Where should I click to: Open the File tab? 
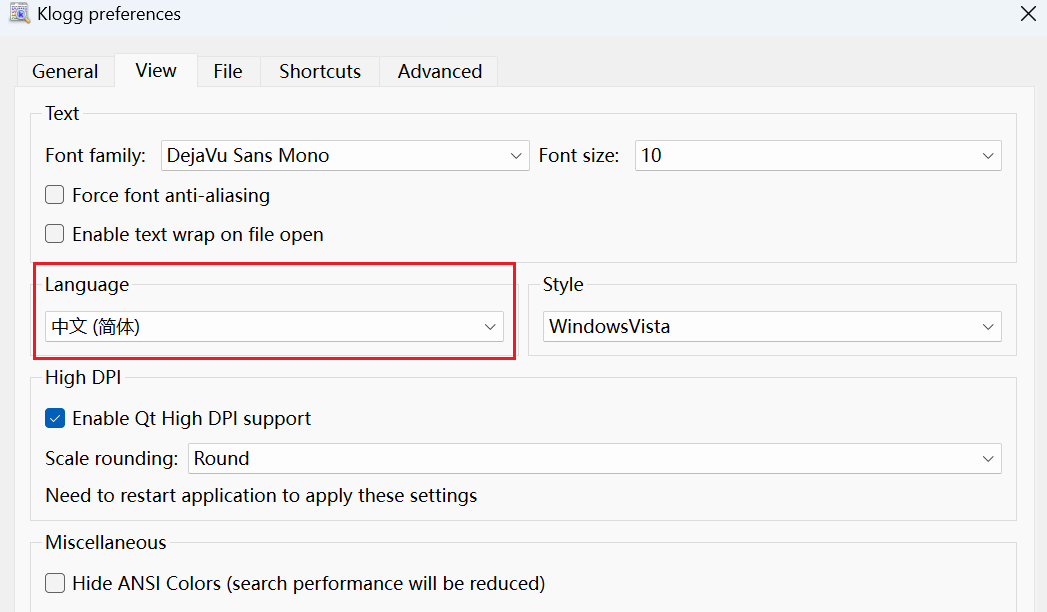click(228, 71)
